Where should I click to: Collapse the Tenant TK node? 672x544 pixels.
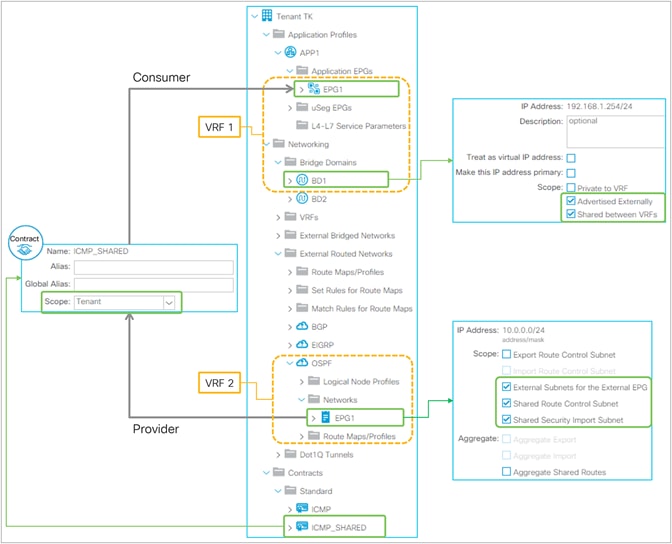[x=255, y=16]
